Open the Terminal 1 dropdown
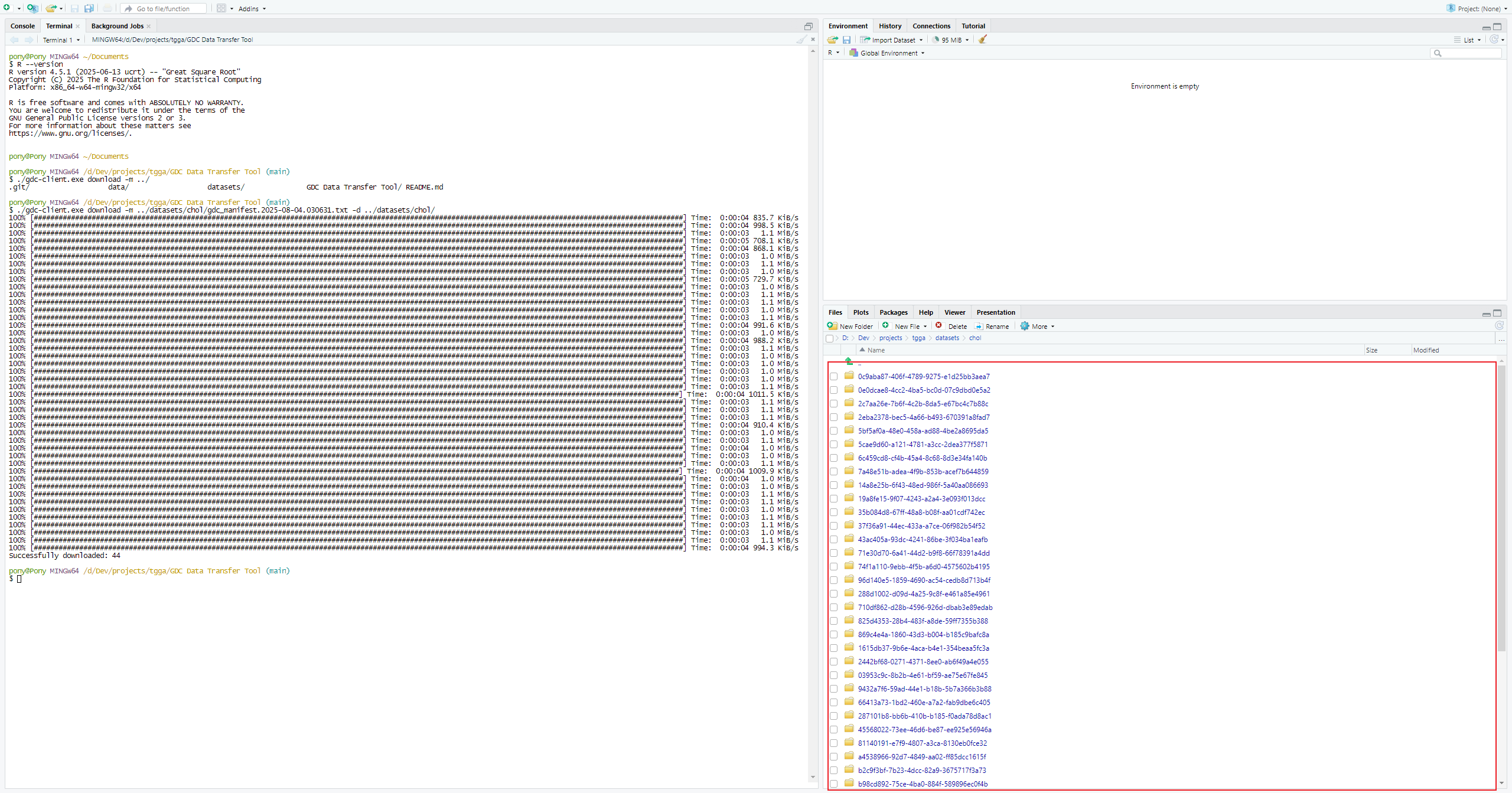 [x=61, y=40]
